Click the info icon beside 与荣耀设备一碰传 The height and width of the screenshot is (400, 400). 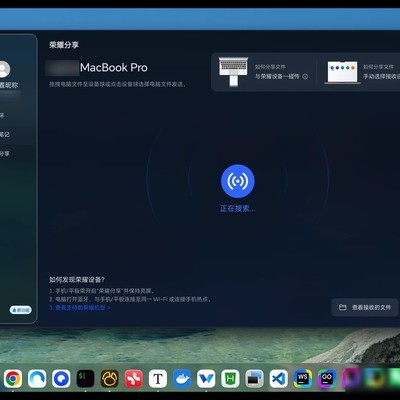[x=305, y=76]
